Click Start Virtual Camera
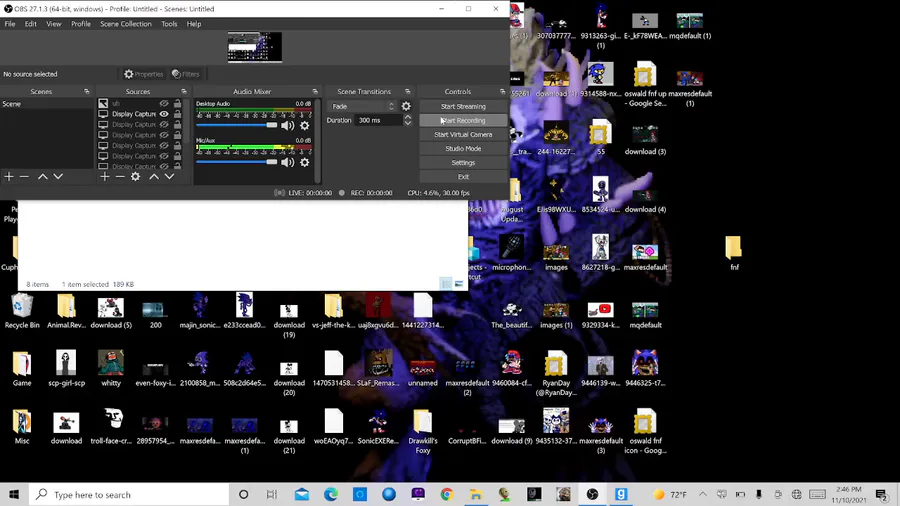 coord(463,134)
